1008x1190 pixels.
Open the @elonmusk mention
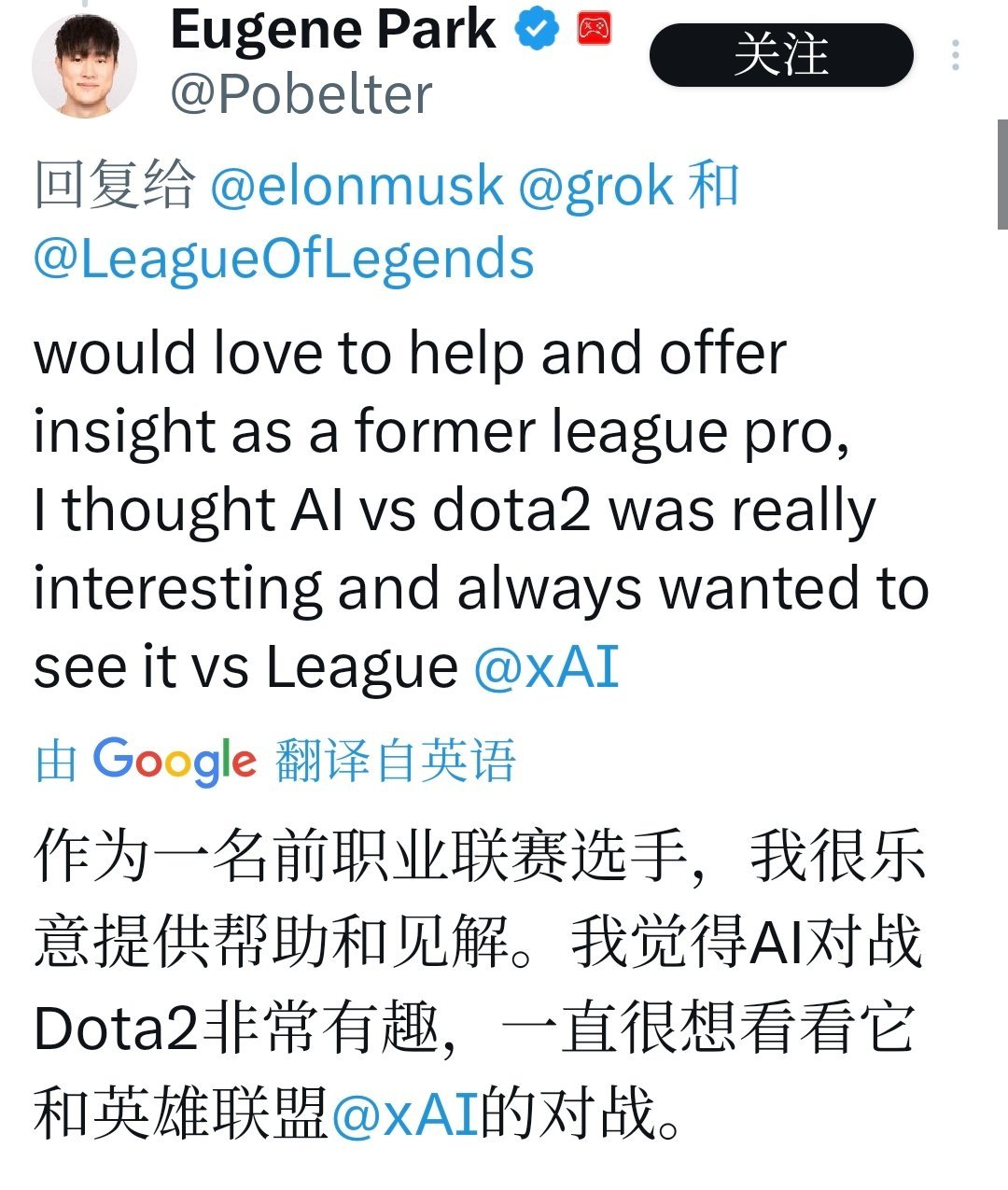(x=357, y=185)
